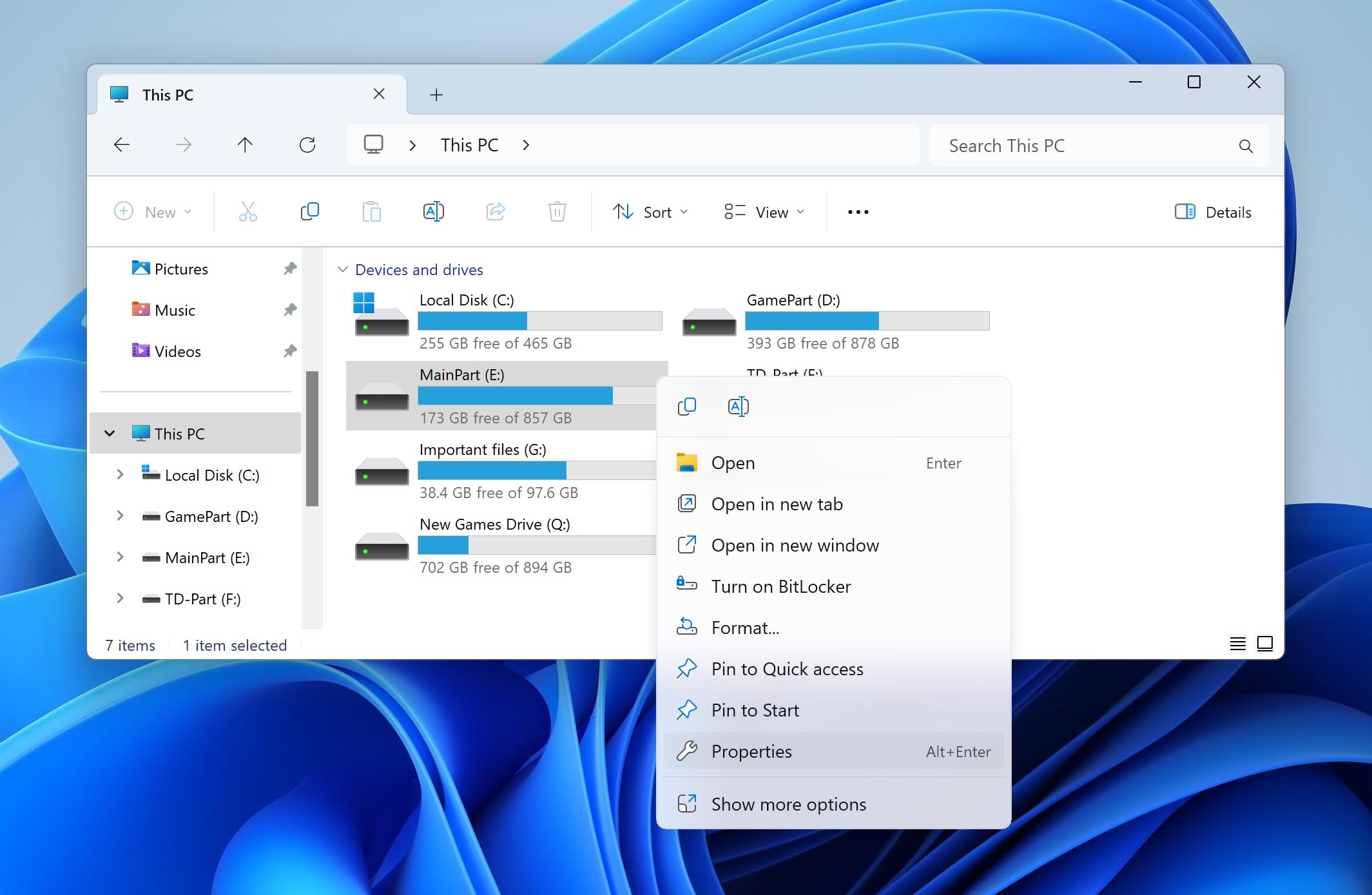Viewport: 1372px width, 895px height.
Task: Select the Local Disk (C:) drive icon
Action: tap(381, 314)
